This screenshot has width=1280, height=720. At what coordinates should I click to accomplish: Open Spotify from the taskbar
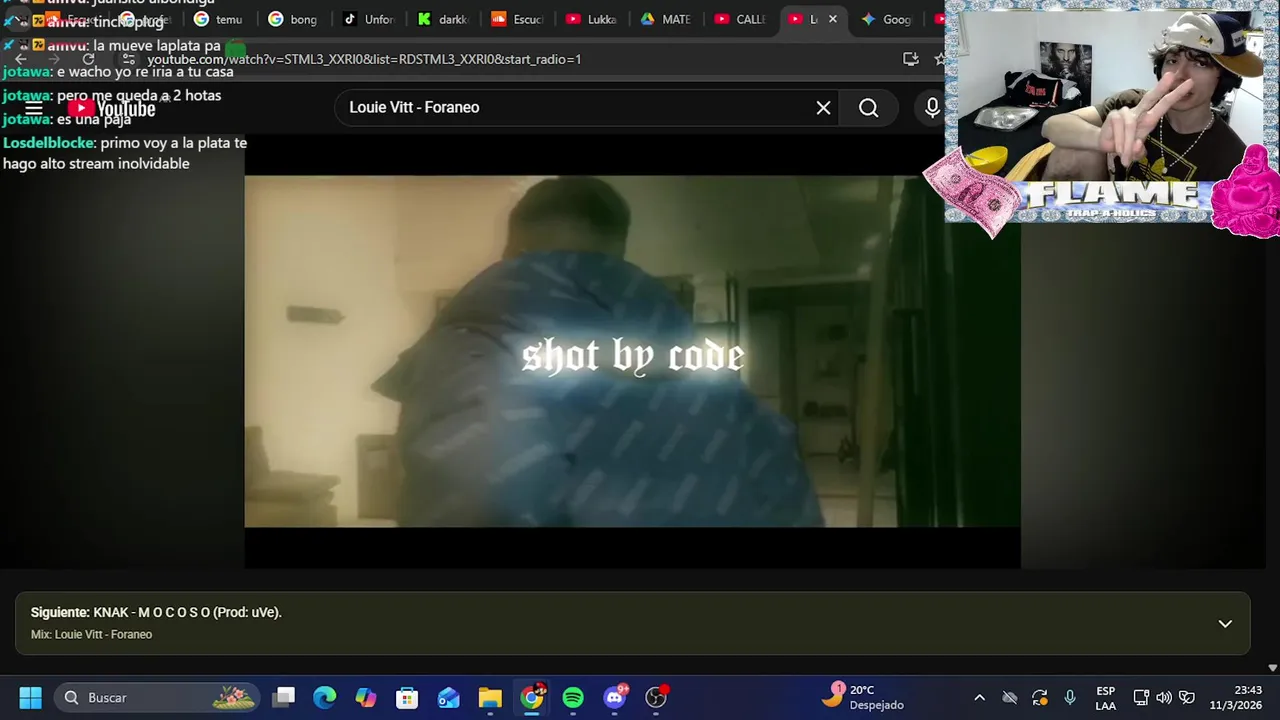pyautogui.click(x=573, y=697)
